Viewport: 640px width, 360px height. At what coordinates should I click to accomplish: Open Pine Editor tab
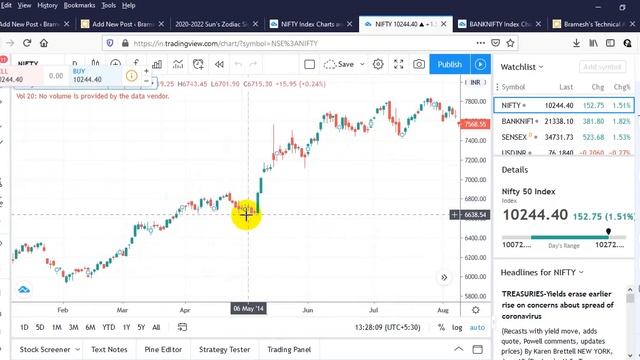[x=163, y=349]
